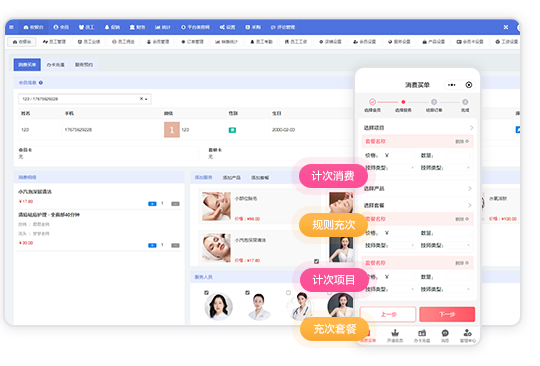The image size is (540, 366).
Task: Click the target icon in the phone header
Action: pos(469,85)
